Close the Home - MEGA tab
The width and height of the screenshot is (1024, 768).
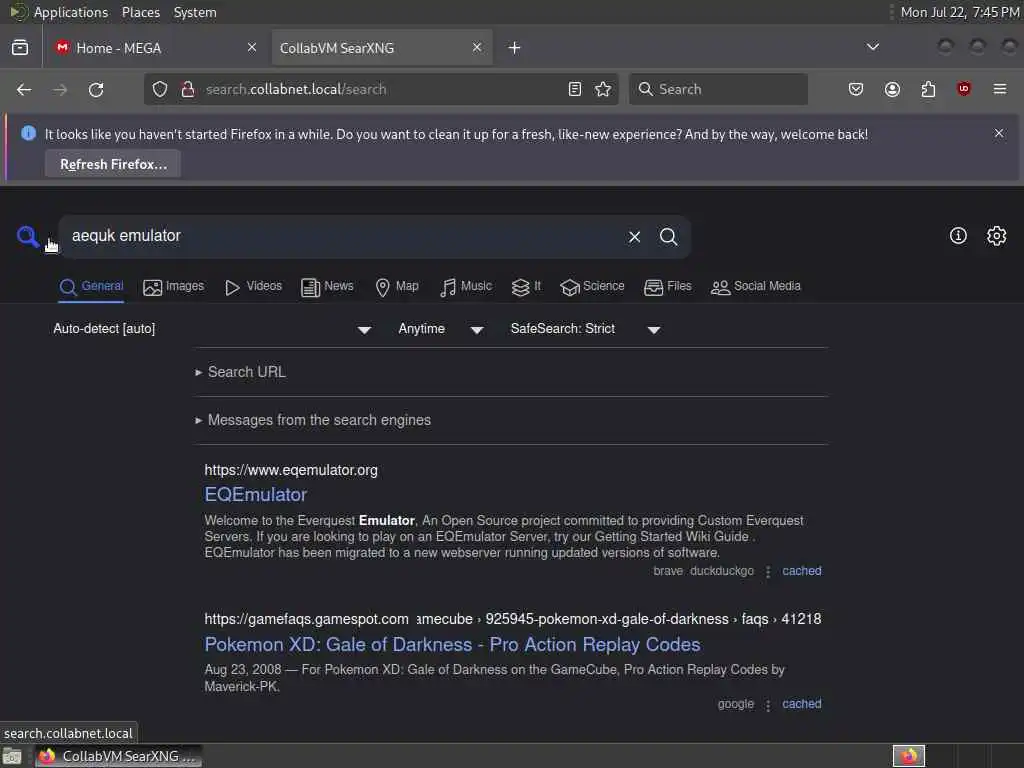[251, 48]
